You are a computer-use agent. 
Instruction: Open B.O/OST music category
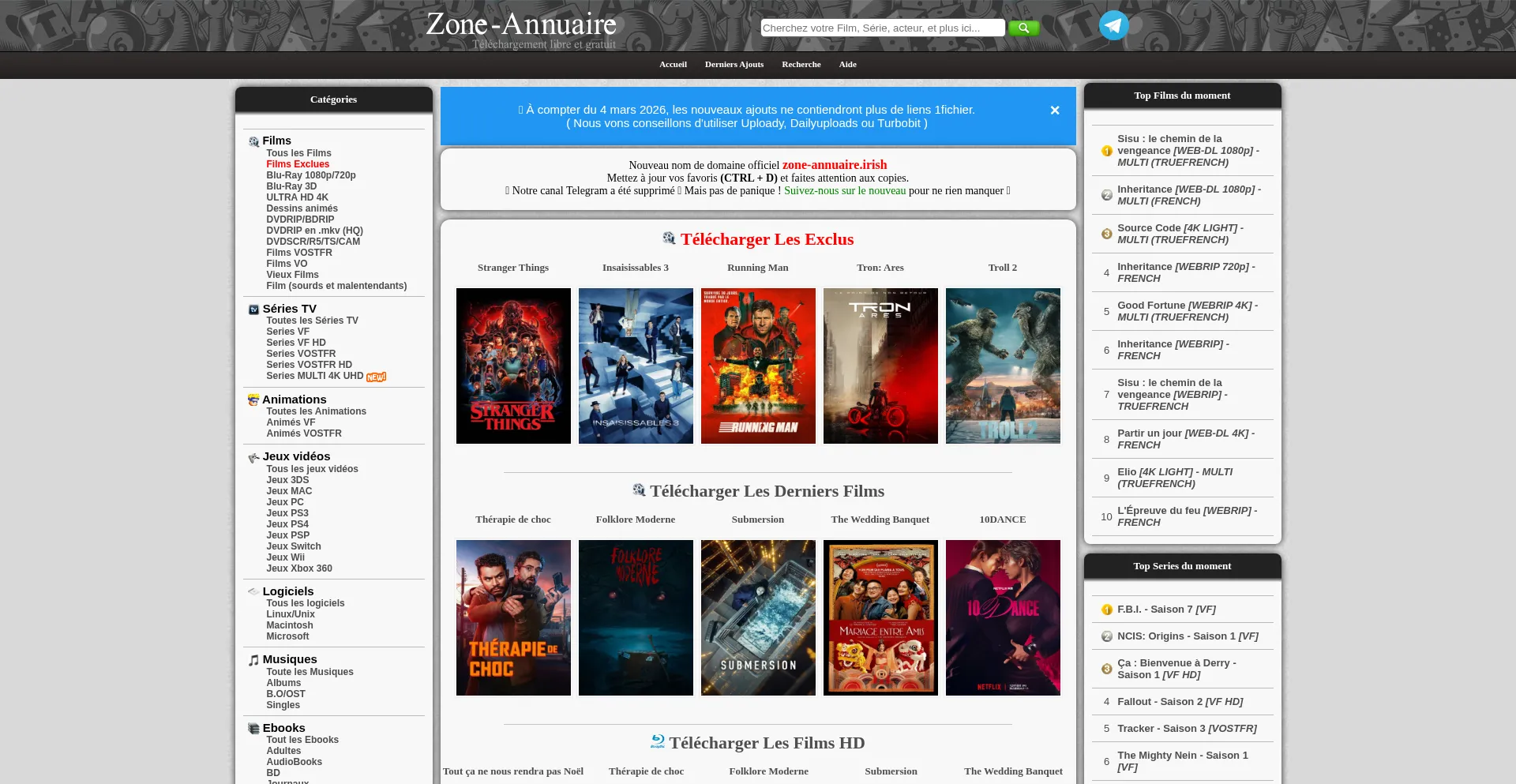pos(286,694)
